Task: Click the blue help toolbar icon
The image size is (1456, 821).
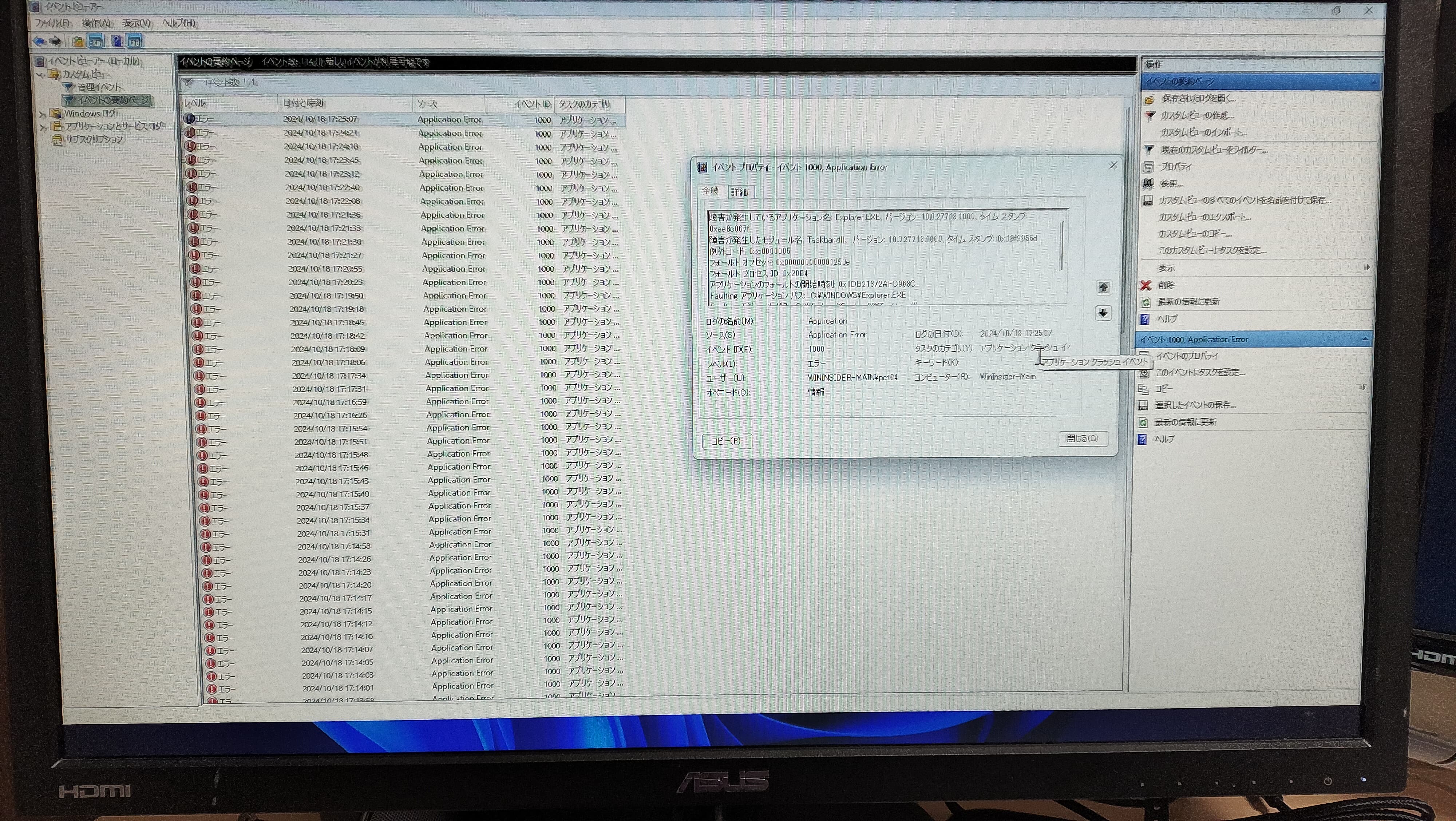Action: pyautogui.click(x=116, y=41)
